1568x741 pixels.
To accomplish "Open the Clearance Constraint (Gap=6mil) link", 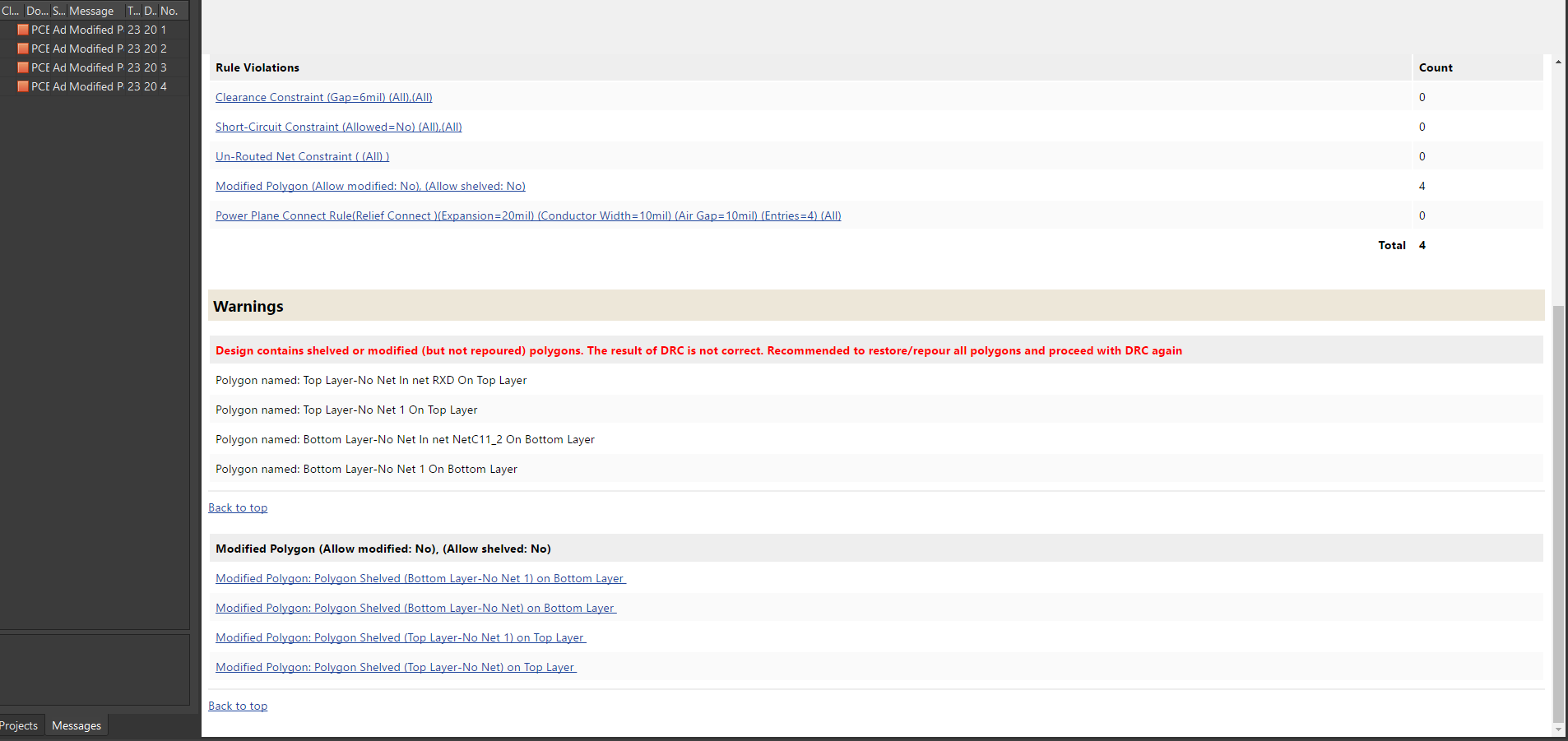I will click(323, 97).
